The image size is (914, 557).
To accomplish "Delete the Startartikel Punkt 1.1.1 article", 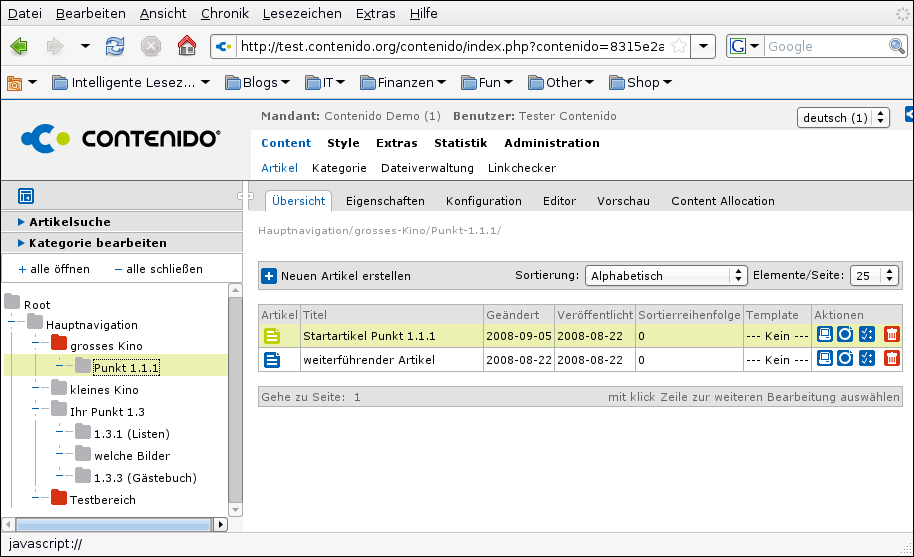I will (x=892, y=335).
